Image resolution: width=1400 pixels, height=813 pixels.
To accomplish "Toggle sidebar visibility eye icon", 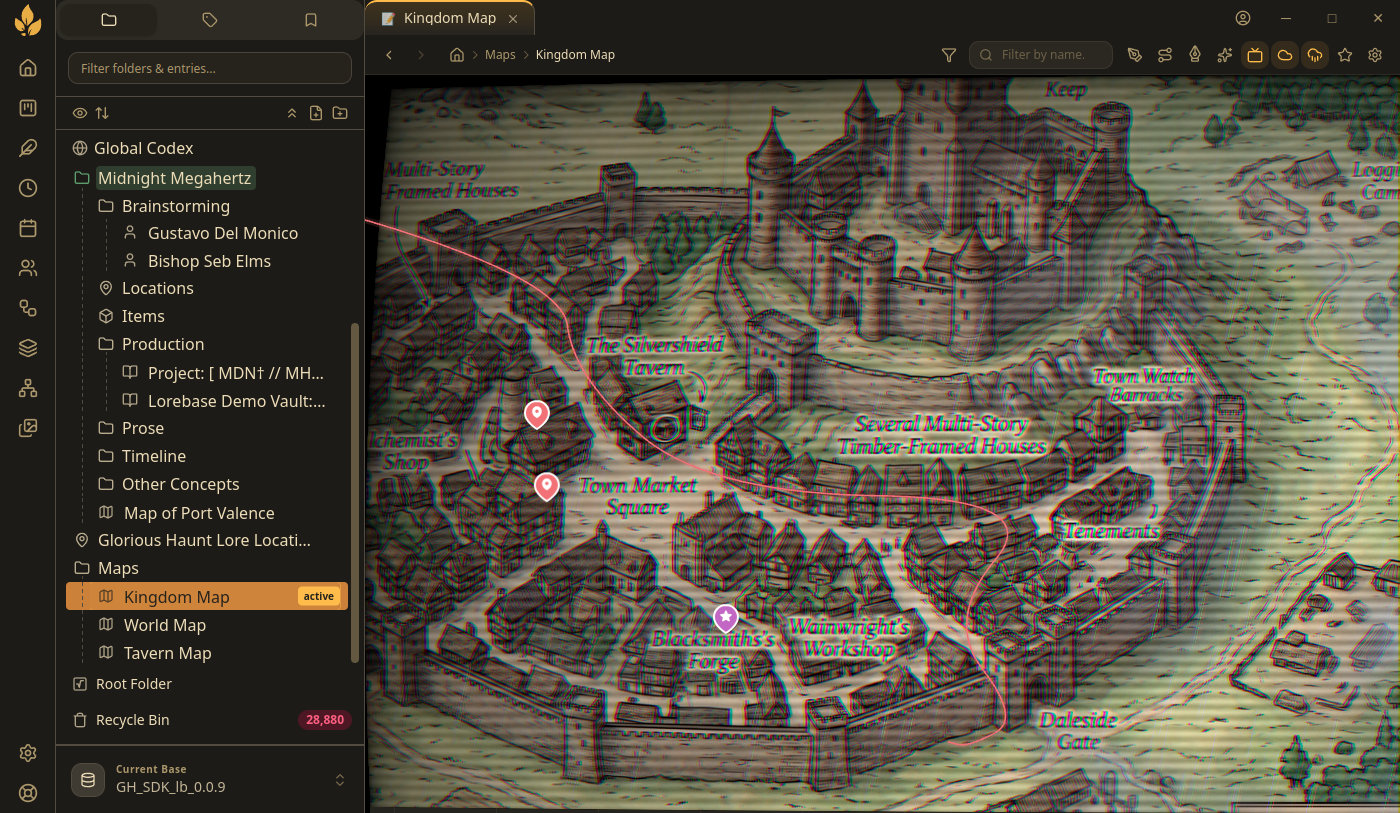I will pyautogui.click(x=80, y=113).
